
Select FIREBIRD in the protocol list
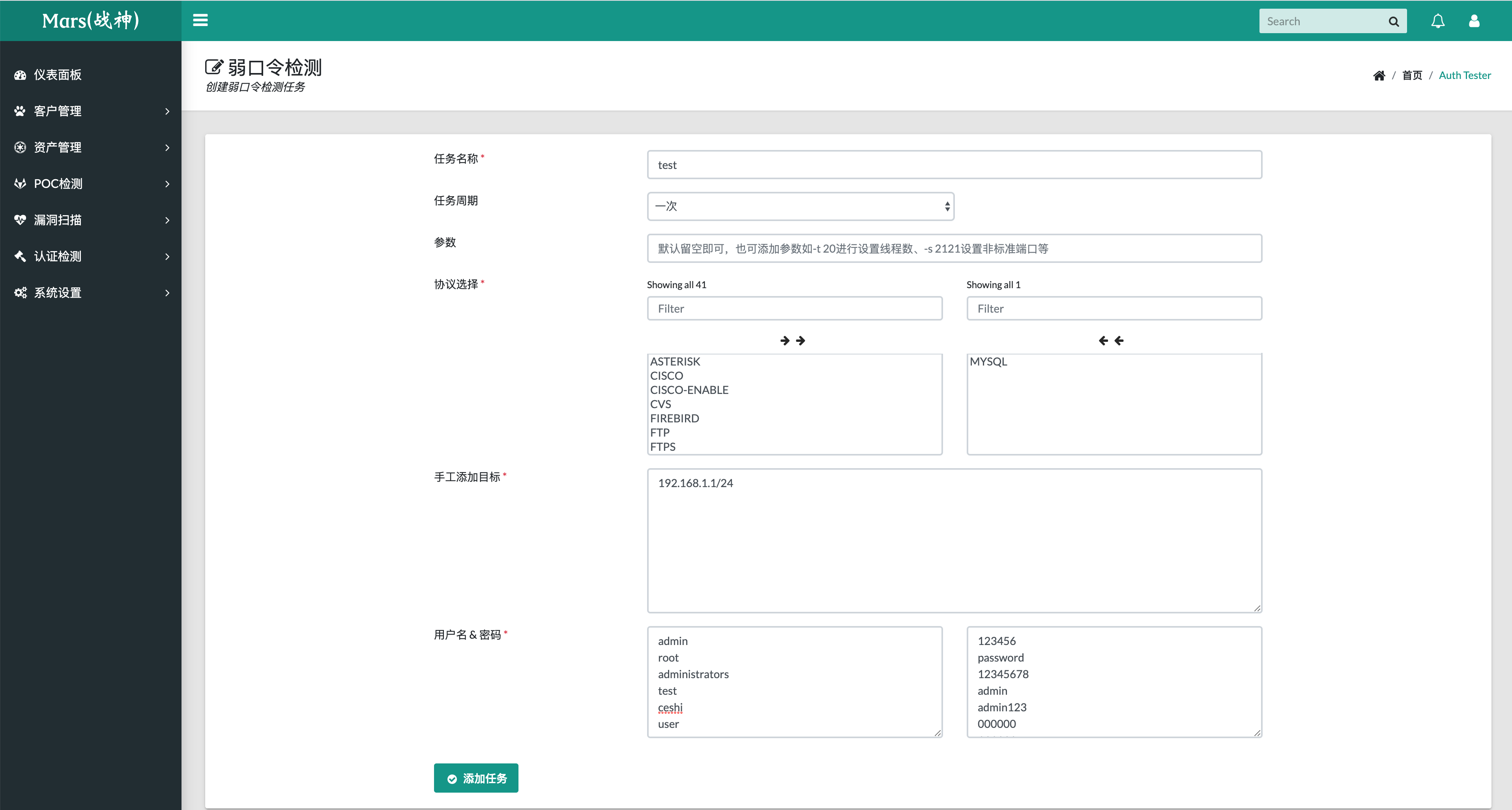674,418
